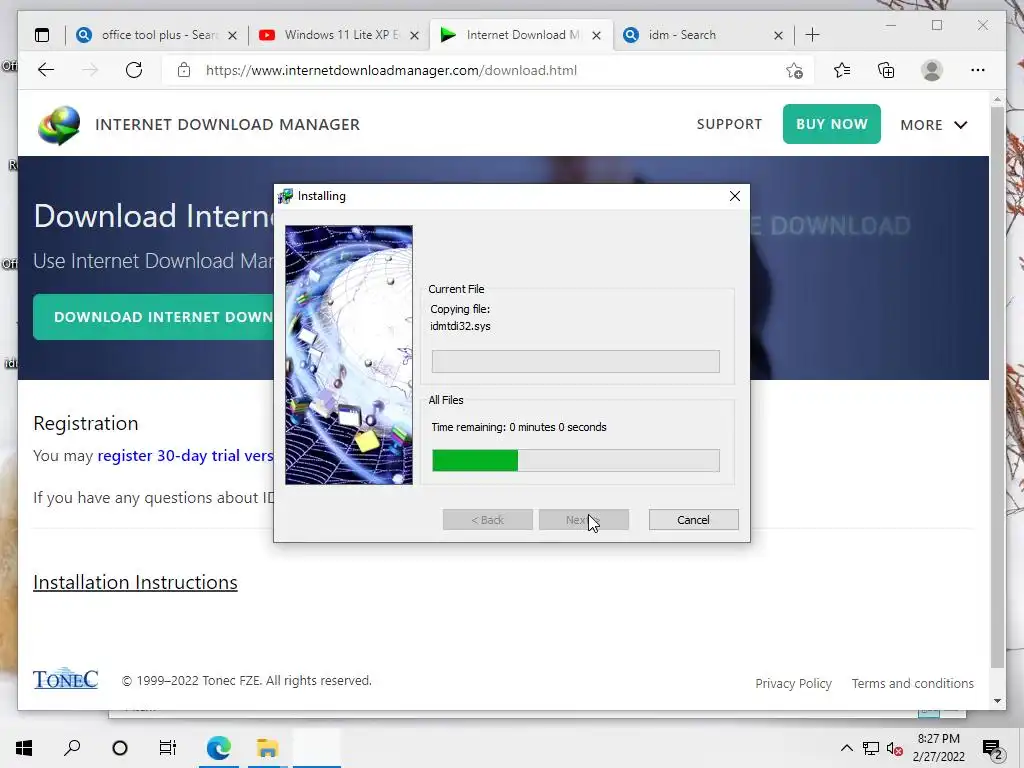Screen dimensions: 1024x768
Task: Open Windows taskbar search
Action: [72, 748]
